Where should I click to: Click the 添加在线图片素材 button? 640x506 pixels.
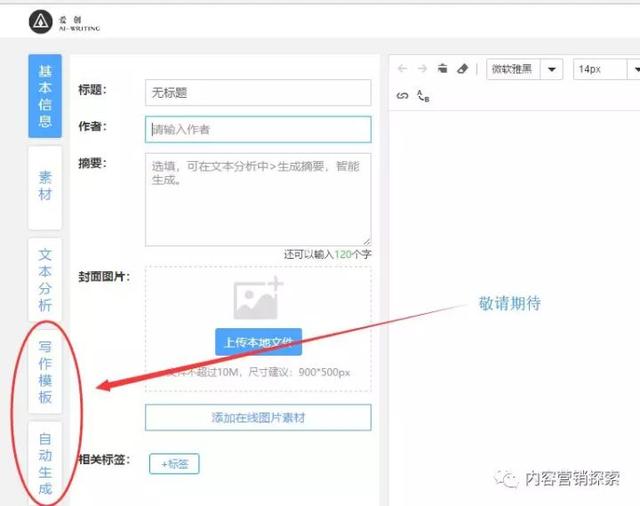[258, 417]
